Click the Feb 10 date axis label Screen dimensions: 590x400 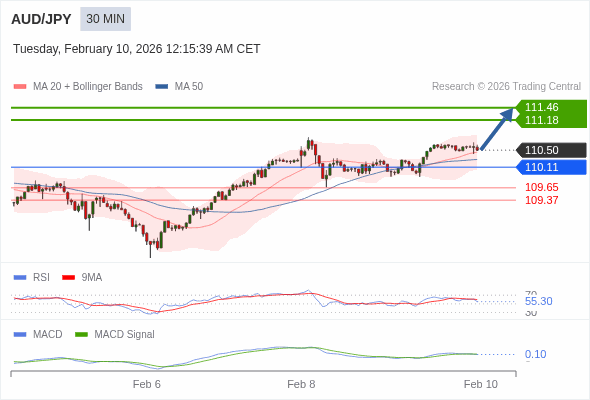[481, 384]
